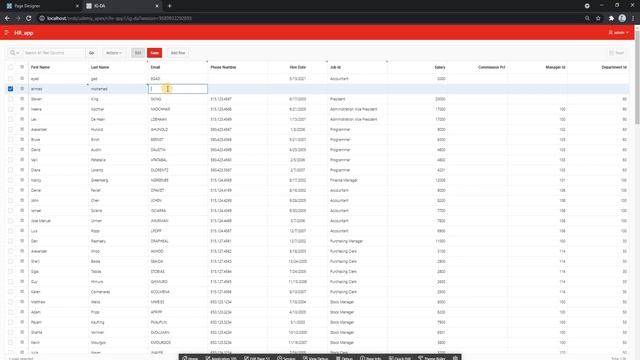Open the navigation hamburger menu beside HR_app
The width and height of the screenshot is (640, 360).
coord(7,33)
